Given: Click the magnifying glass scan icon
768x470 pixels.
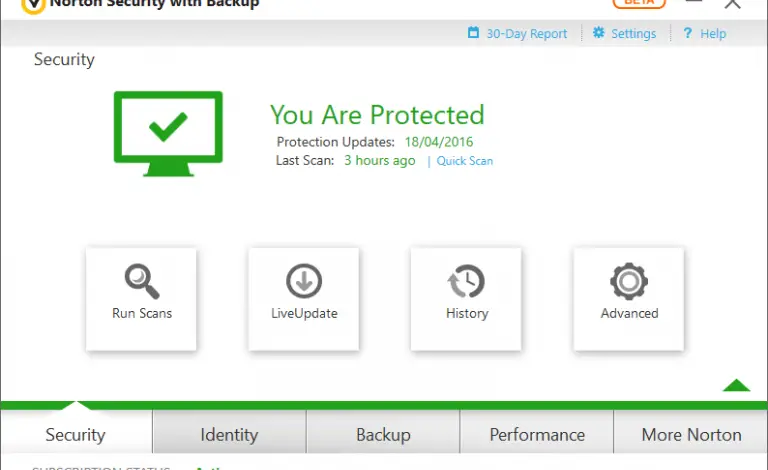Looking at the screenshot, I should [142, 281].
